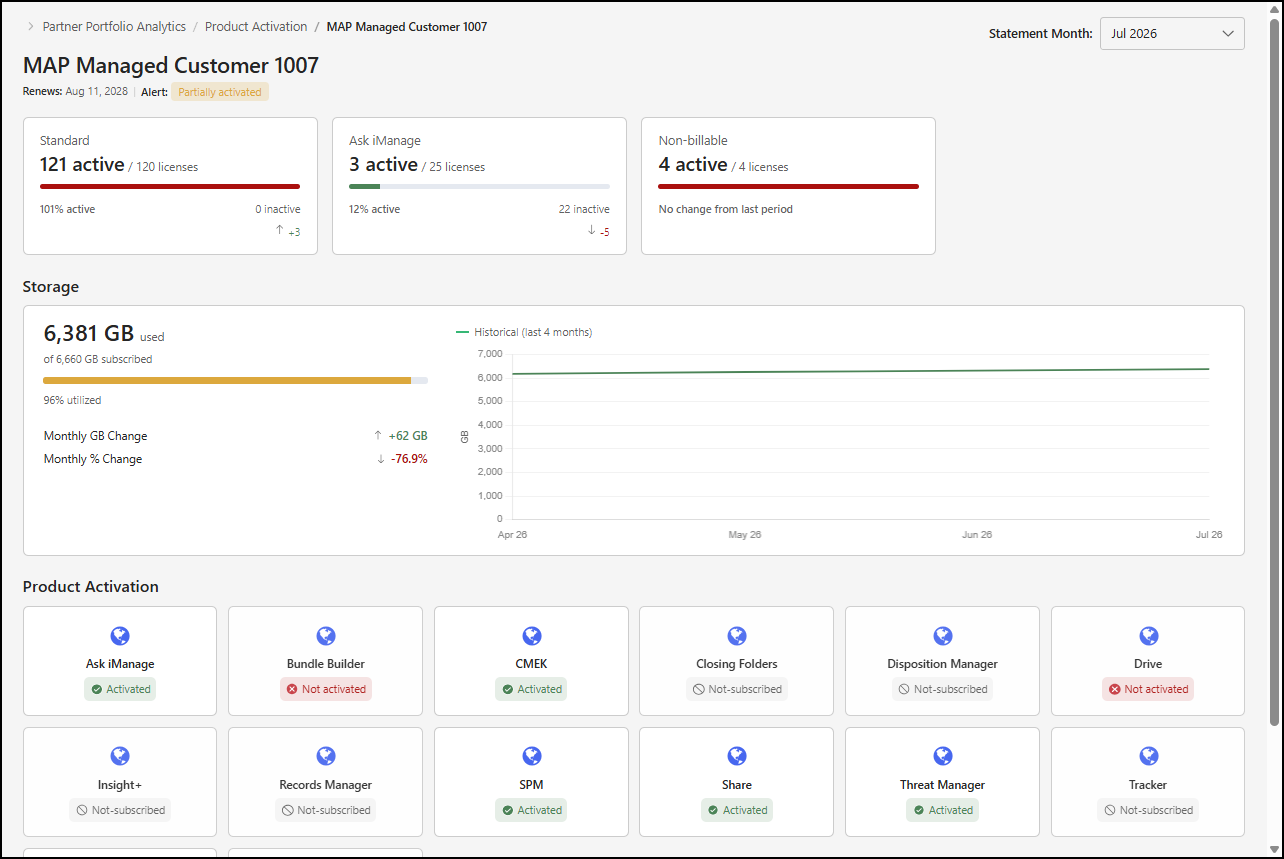Click the Records Manager product name

pos(325,785)
